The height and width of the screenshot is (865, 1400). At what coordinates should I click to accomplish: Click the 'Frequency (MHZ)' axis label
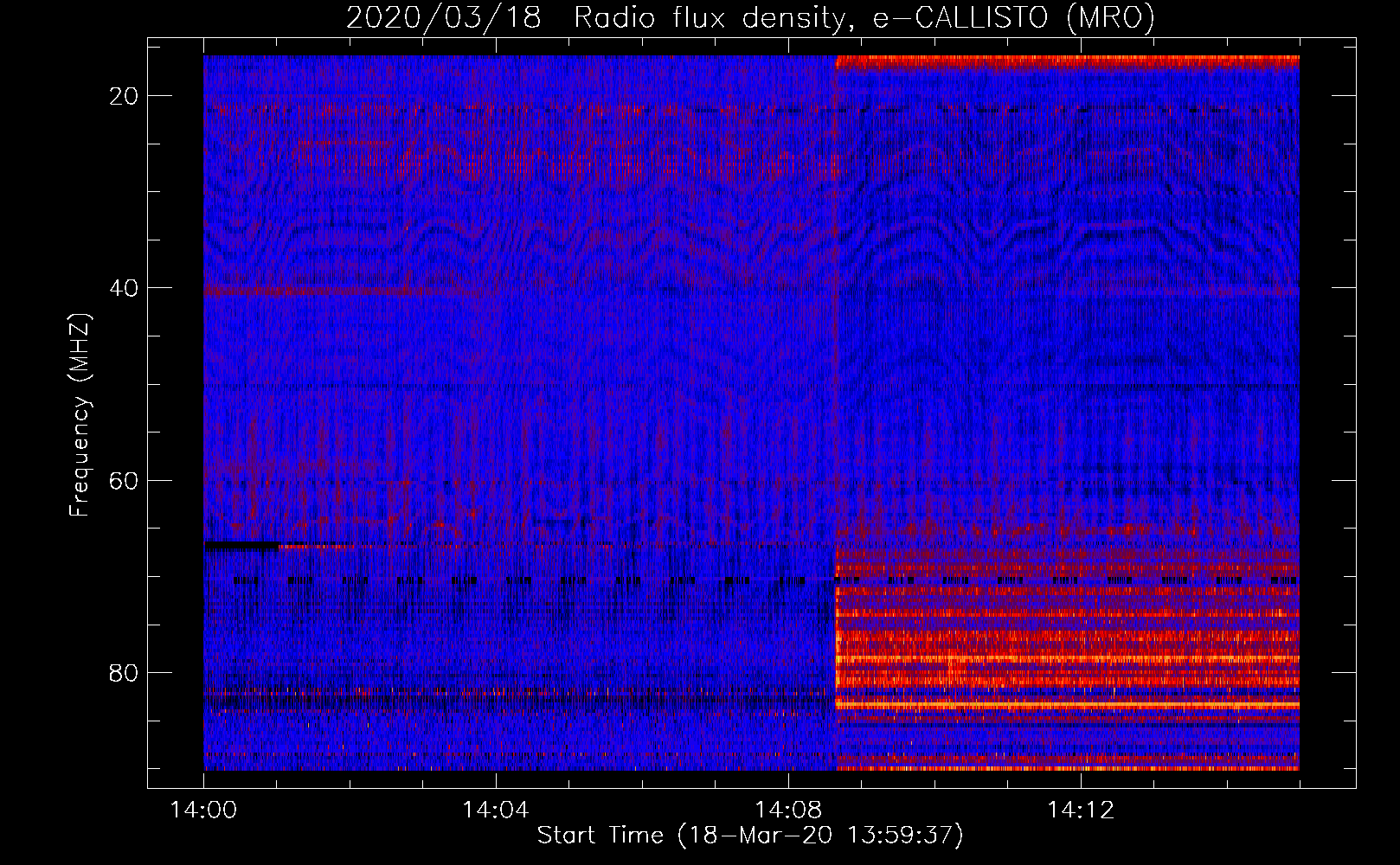[80, 414]
